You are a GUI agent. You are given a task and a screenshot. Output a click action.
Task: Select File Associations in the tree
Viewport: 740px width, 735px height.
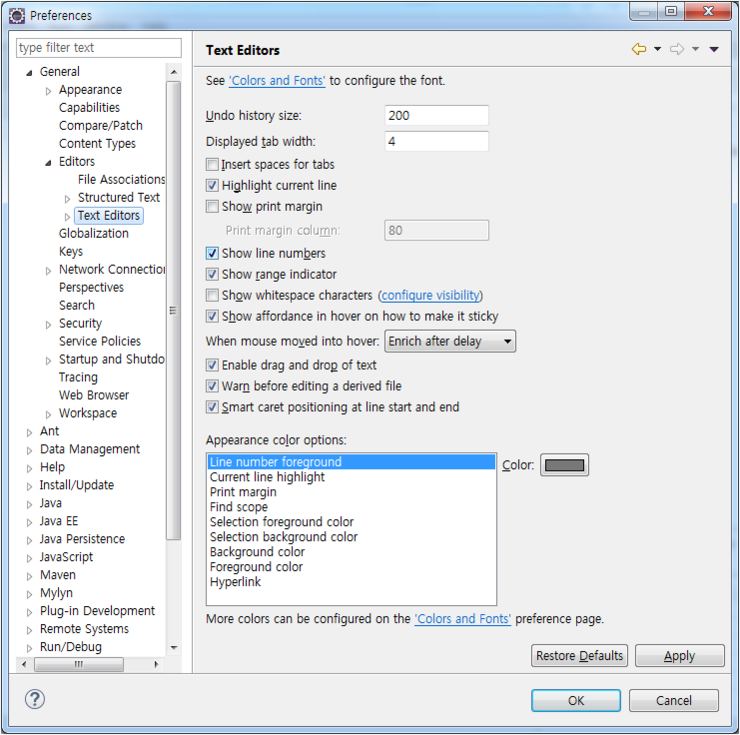pyautogui.click(x=121, y=179)
